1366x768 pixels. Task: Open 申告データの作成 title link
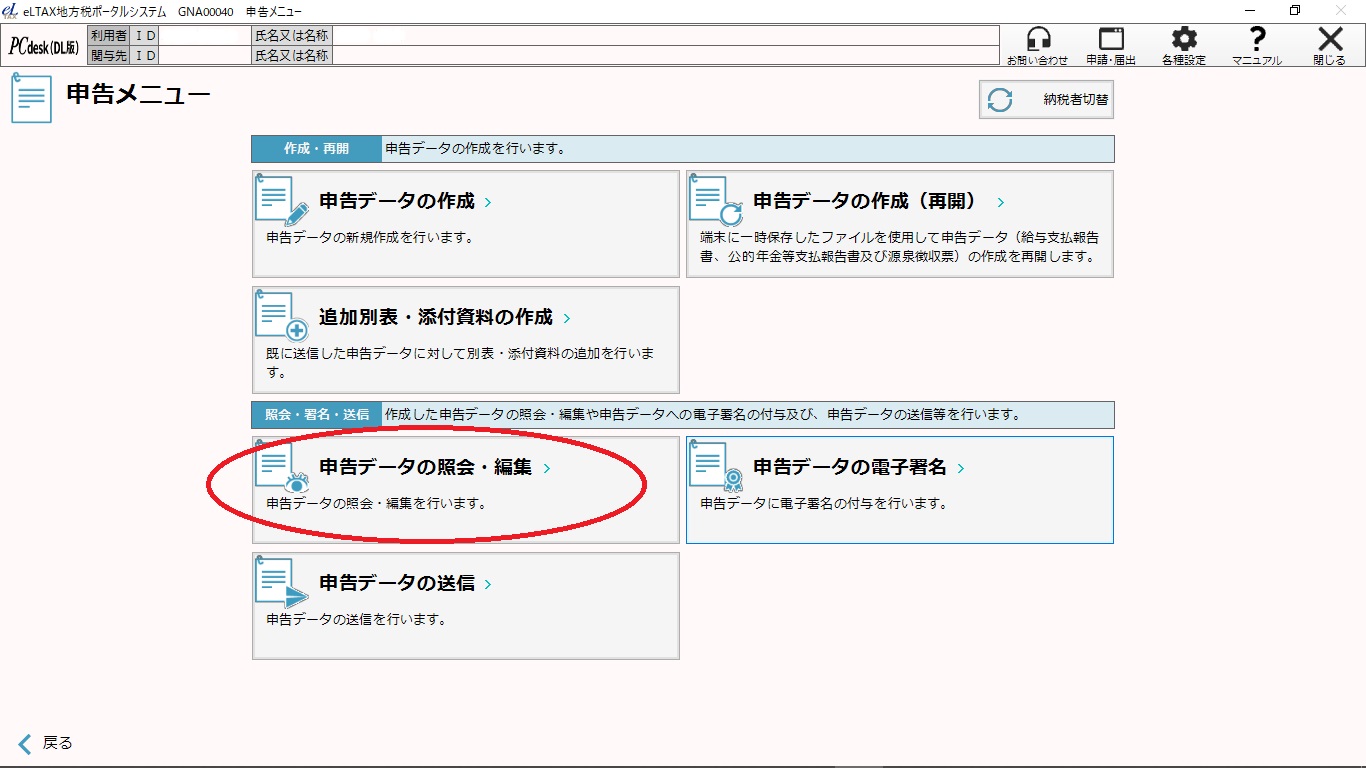(x=397, y=201)
